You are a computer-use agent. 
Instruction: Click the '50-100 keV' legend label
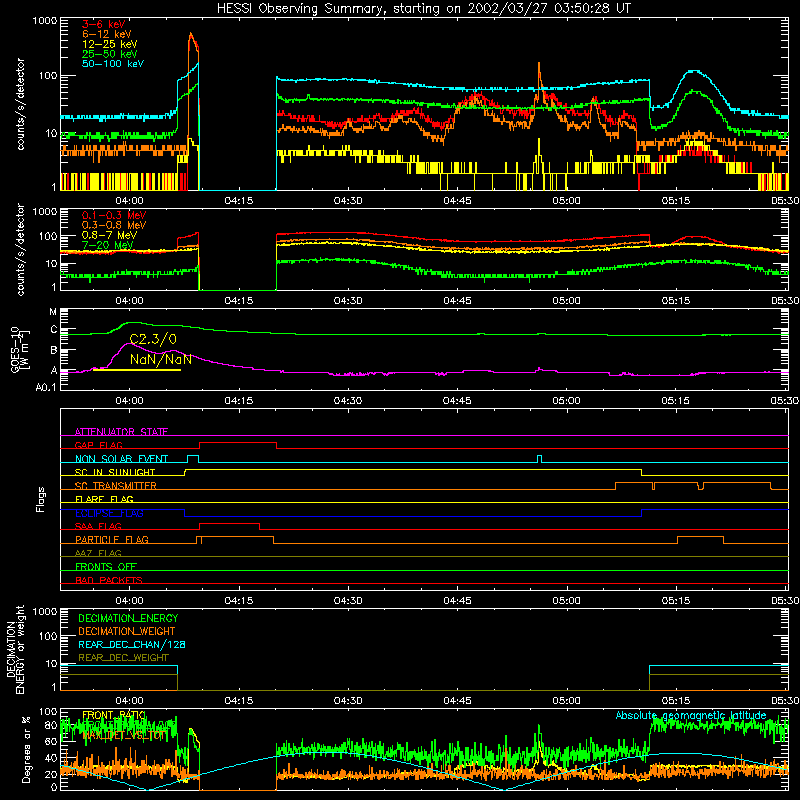[113, 63]
